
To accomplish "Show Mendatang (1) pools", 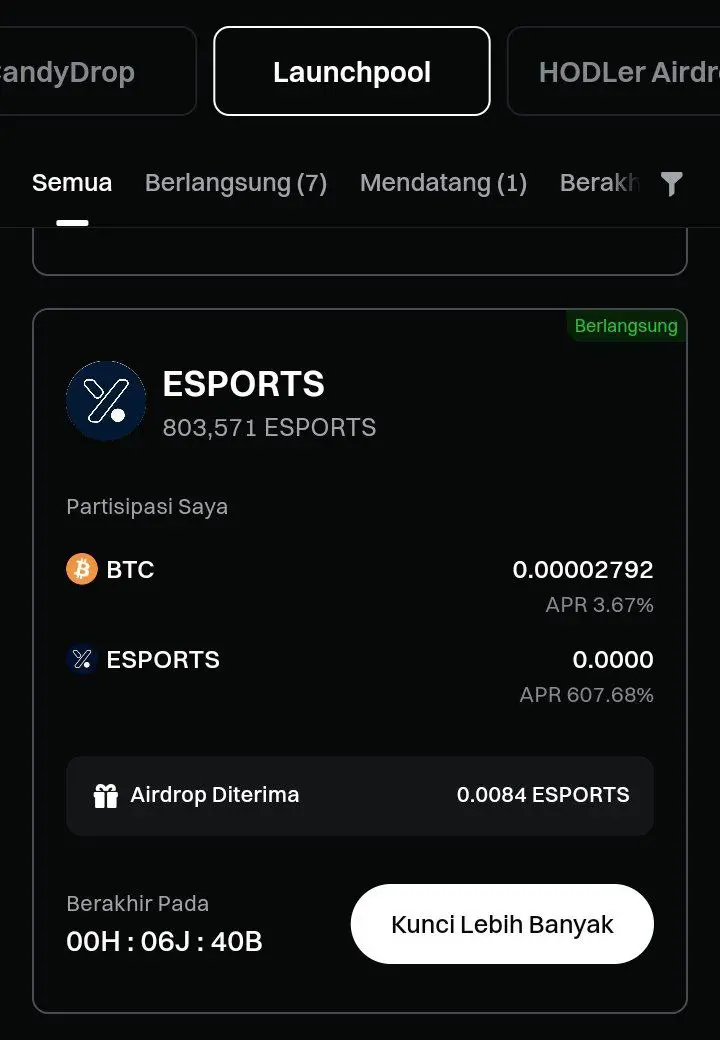I will 444,182.
